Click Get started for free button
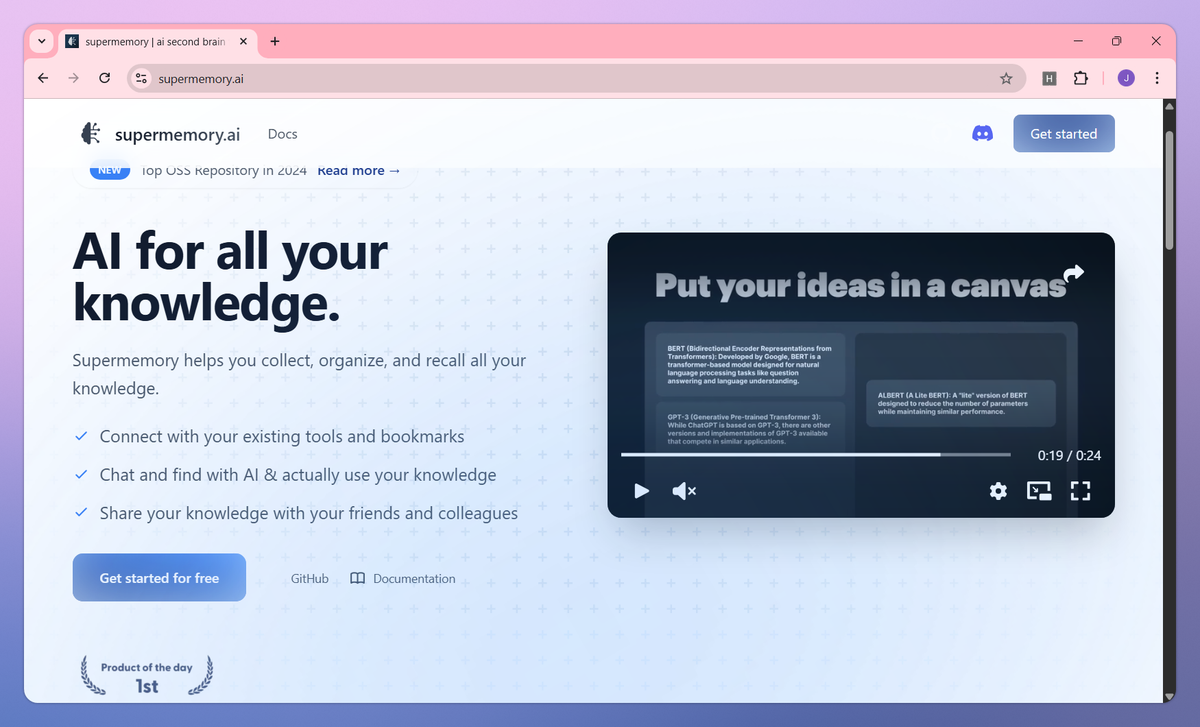 click(x=159, y=578)
